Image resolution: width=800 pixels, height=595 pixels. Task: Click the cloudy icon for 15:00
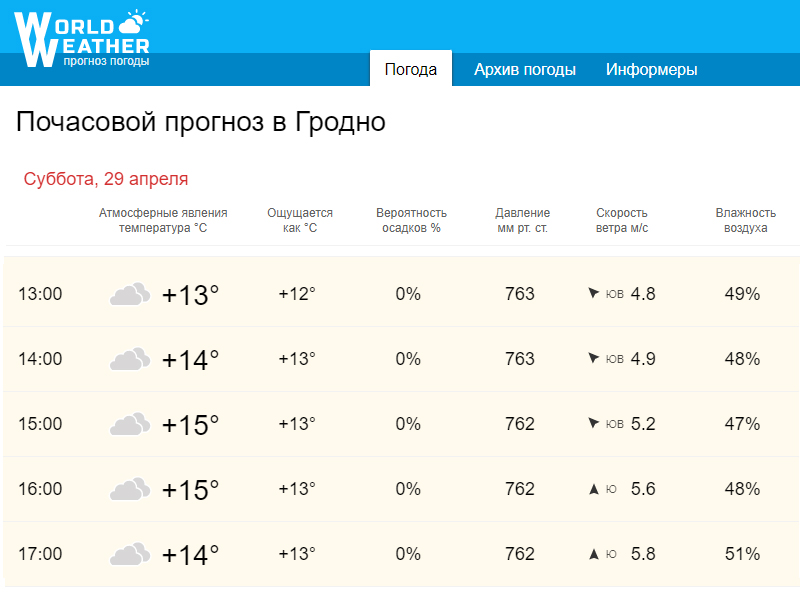click(130, 425)
